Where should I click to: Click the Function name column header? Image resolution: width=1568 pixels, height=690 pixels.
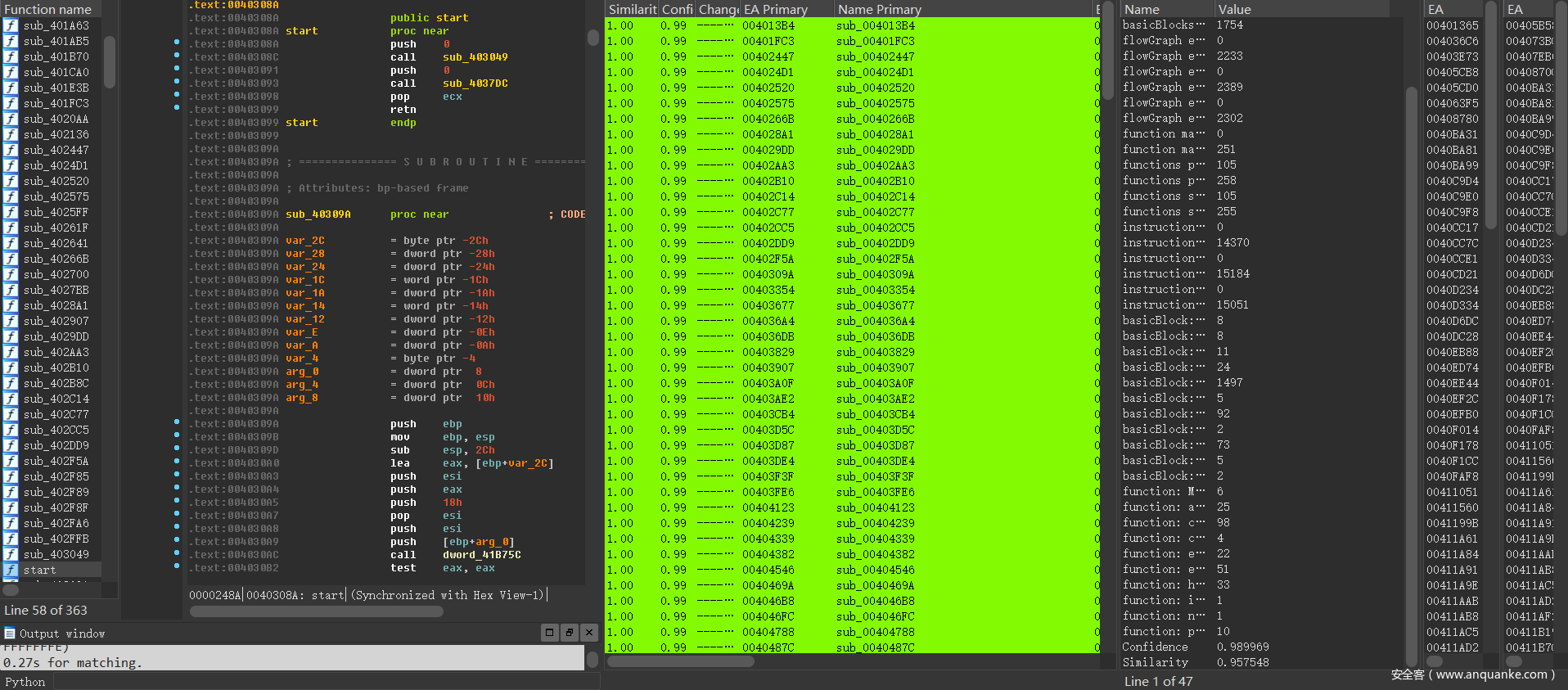coord(49,9)
